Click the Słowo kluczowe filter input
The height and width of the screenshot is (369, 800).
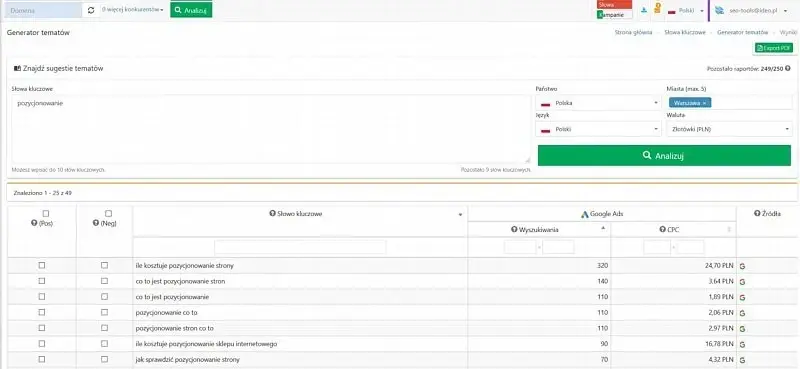tap(300, 248)
